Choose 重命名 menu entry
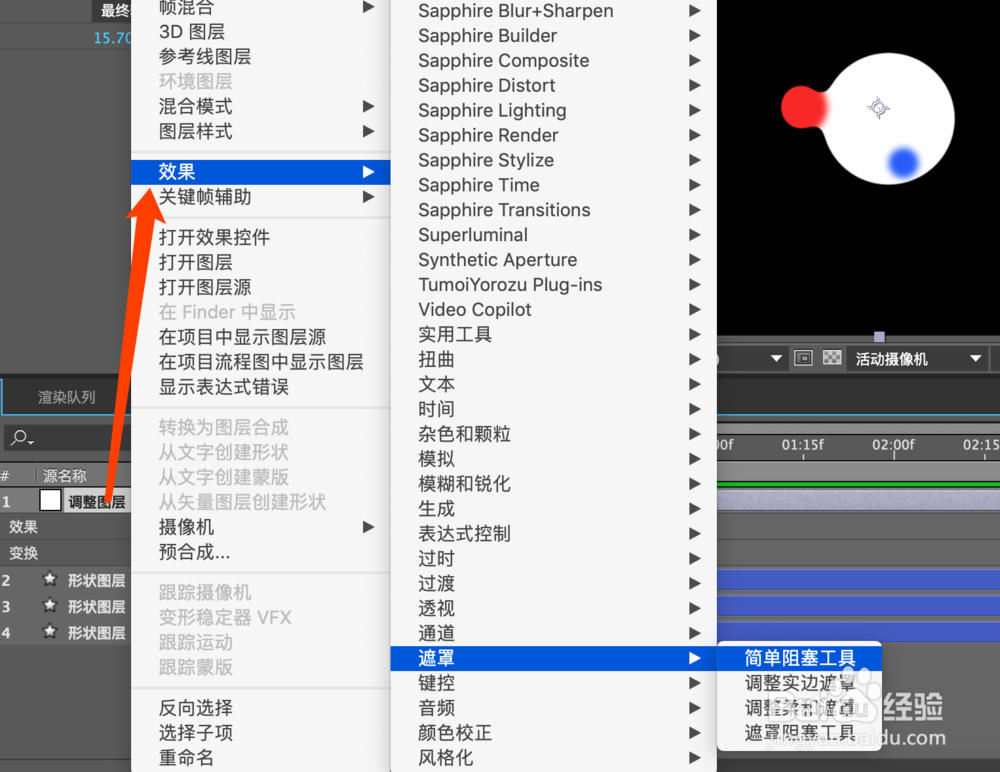Image resolution: width=1000 pixels, height=772 pixels. (x=260, y=757)
